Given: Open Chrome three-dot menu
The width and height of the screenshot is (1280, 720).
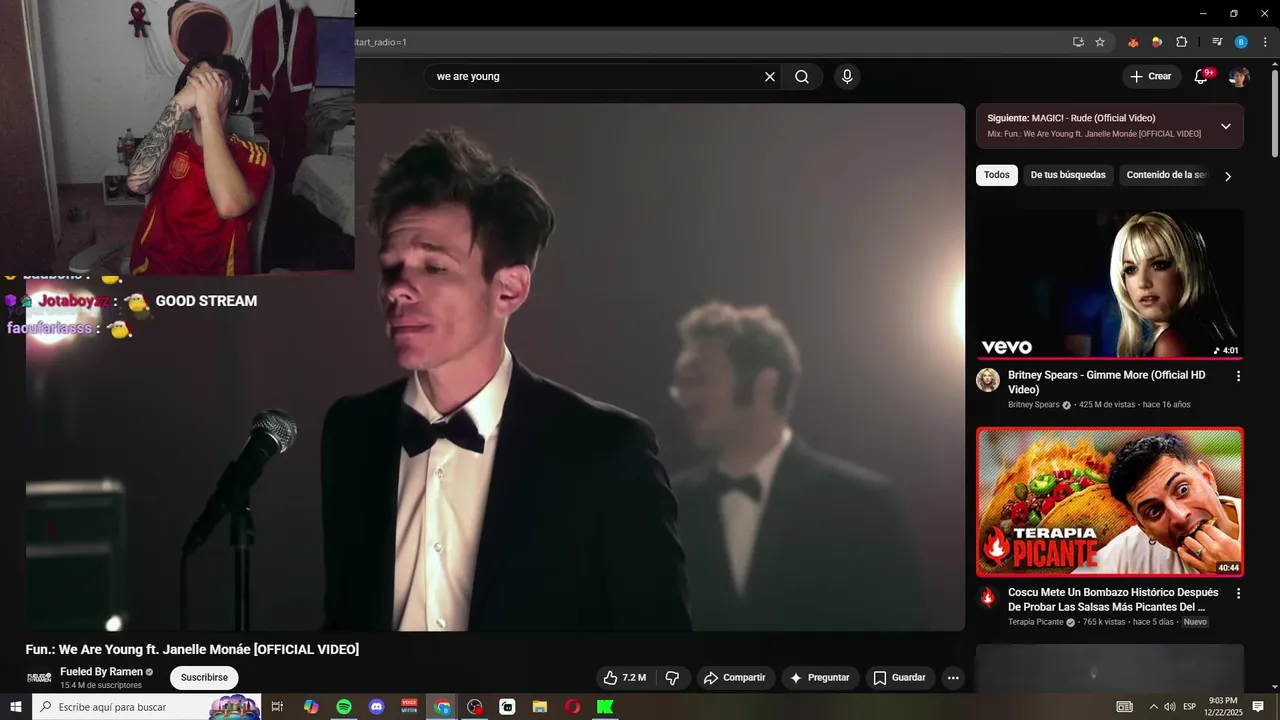Looking at the screenshot, I should click(1265, 42).
